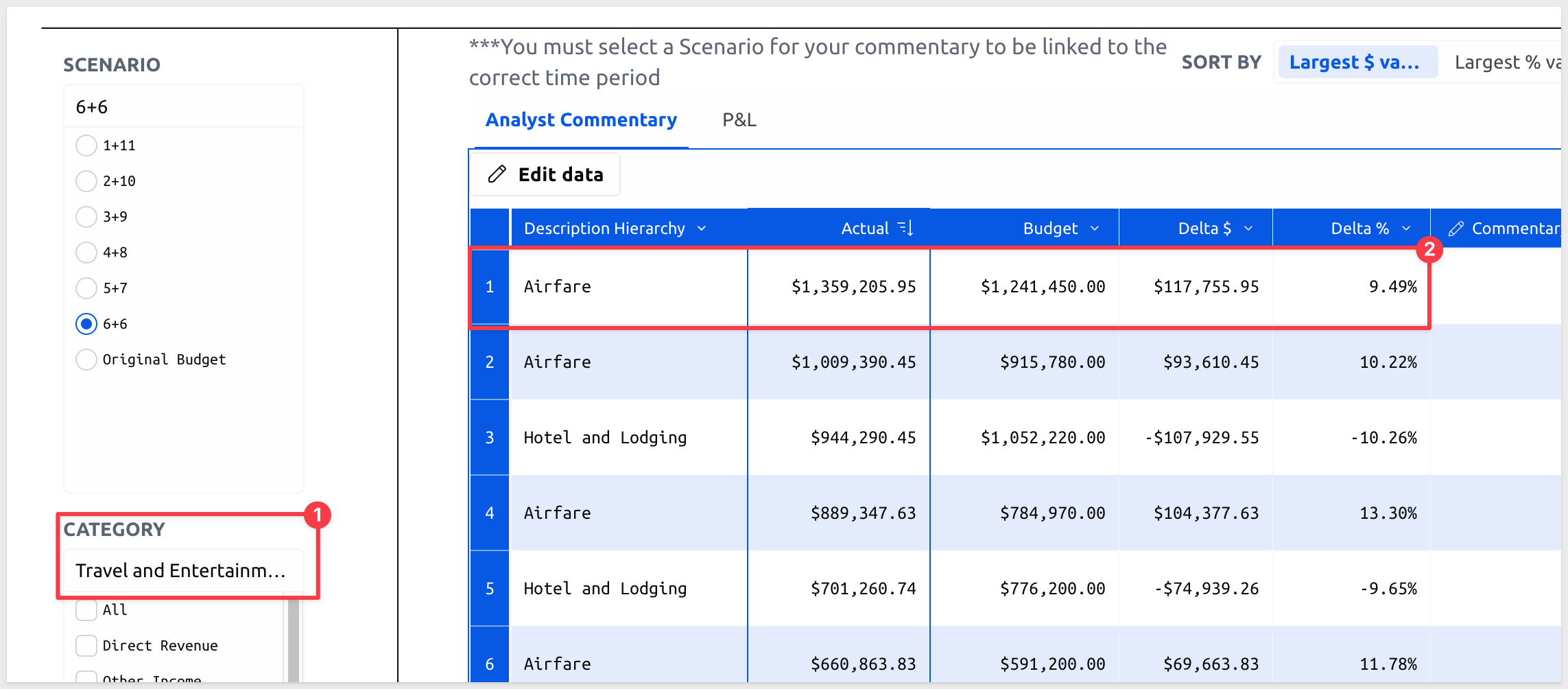Click the pencil icon beside Edit data
The height and width of the screenshot is (689, 1568).
(x=497, y=174)
